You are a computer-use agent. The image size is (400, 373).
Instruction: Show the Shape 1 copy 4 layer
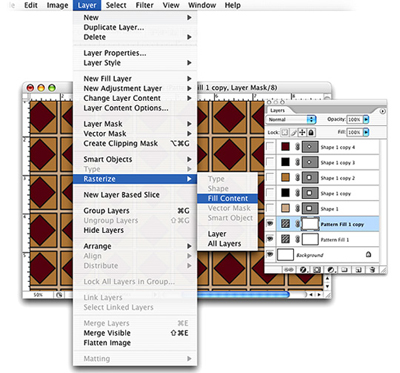270,147
